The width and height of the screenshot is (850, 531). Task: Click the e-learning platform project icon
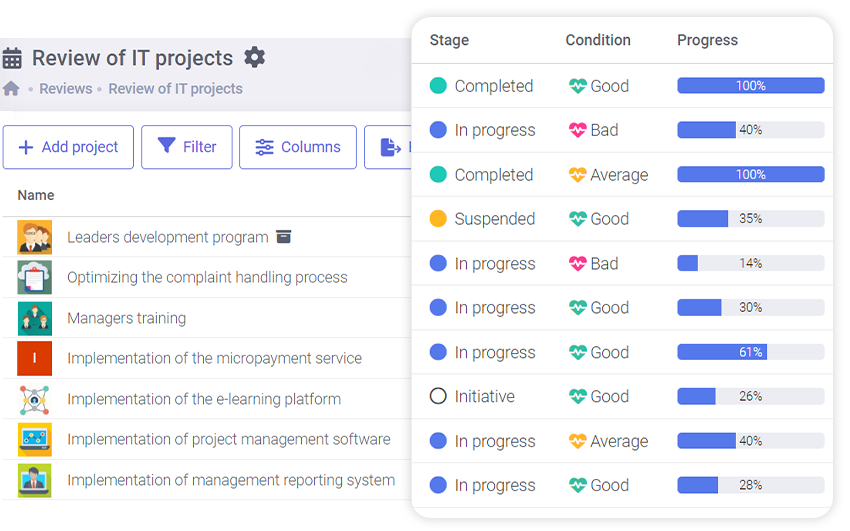34,399
